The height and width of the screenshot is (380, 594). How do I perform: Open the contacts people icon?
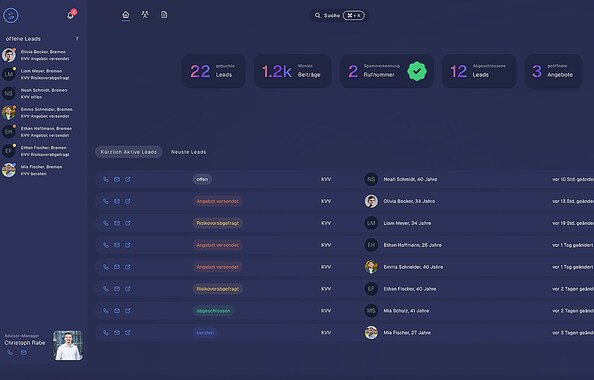(145, 15)
